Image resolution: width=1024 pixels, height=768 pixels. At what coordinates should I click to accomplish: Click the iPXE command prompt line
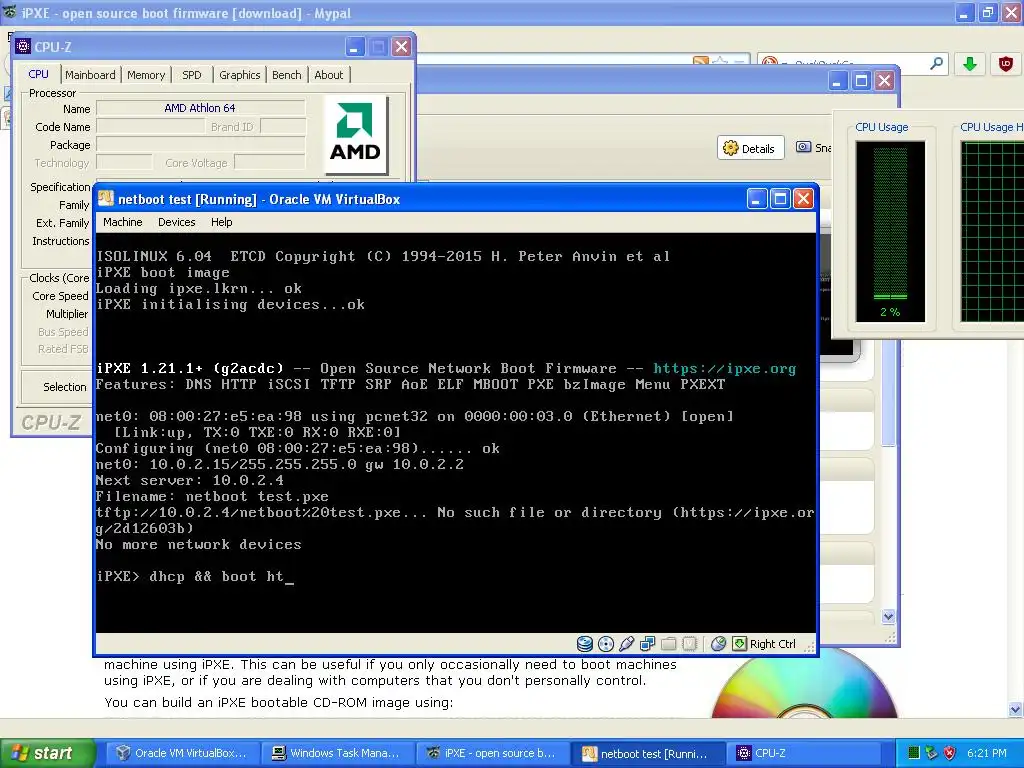(195, 577)
